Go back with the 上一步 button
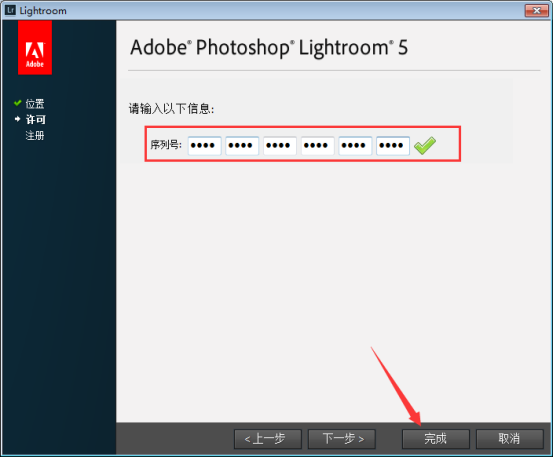This screenshot has width=554, height=458. (x=268, y=439)
